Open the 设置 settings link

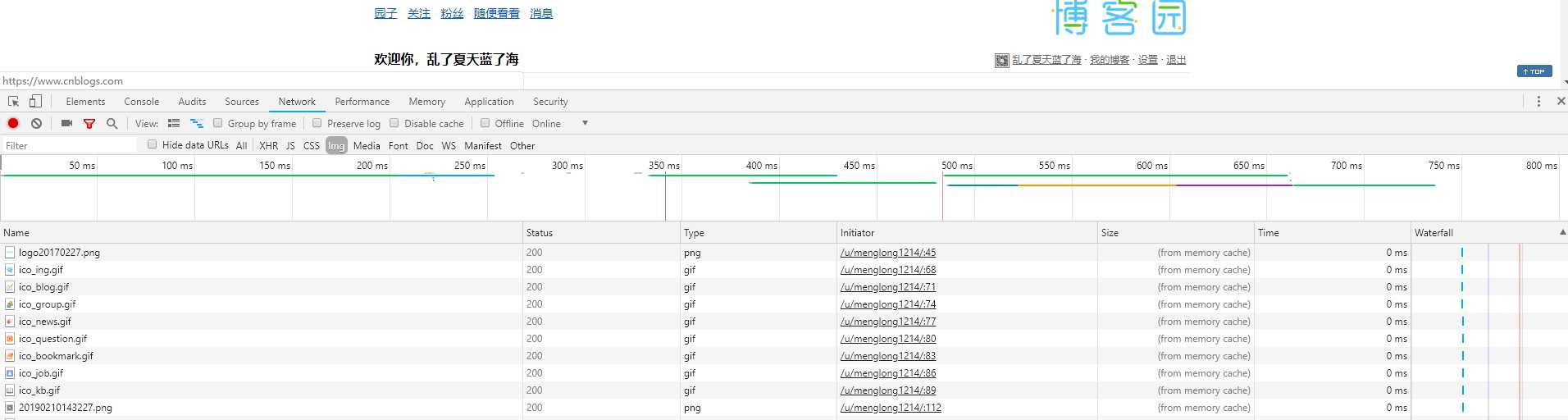click(x=1148, y=60)
